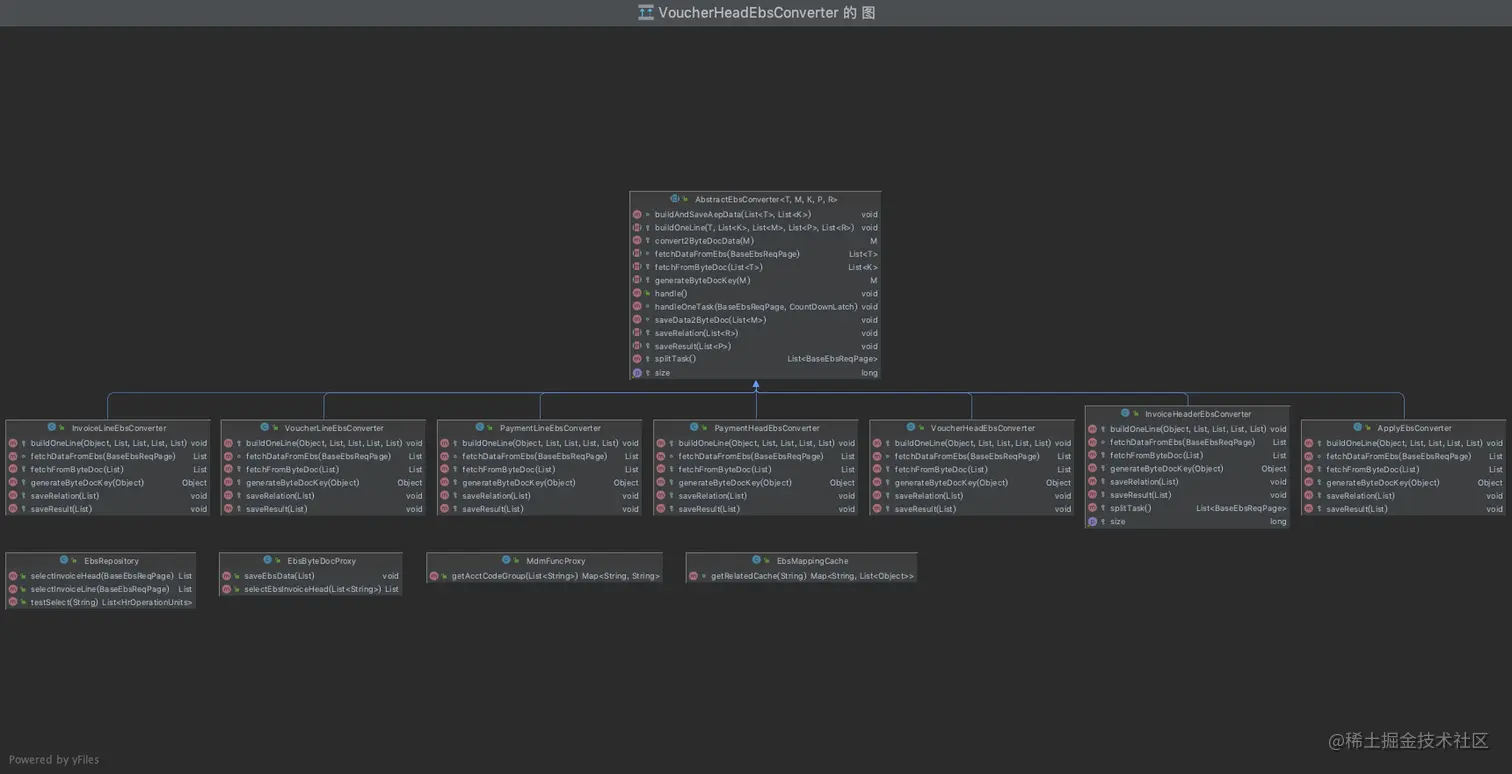
Task: Click the method icon for buildAndSaveAepData row
Action: 637,214
